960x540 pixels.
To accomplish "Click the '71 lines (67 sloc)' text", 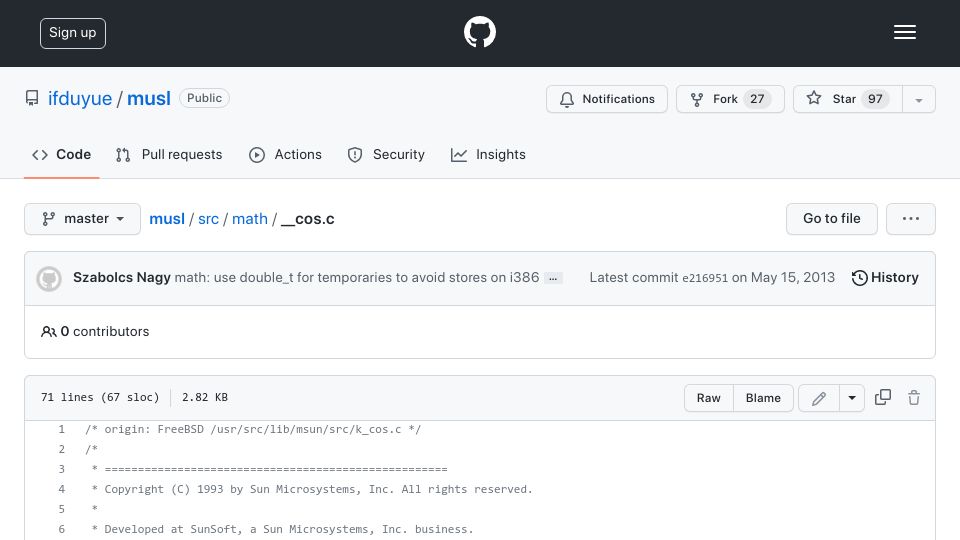I will (100, 397).
